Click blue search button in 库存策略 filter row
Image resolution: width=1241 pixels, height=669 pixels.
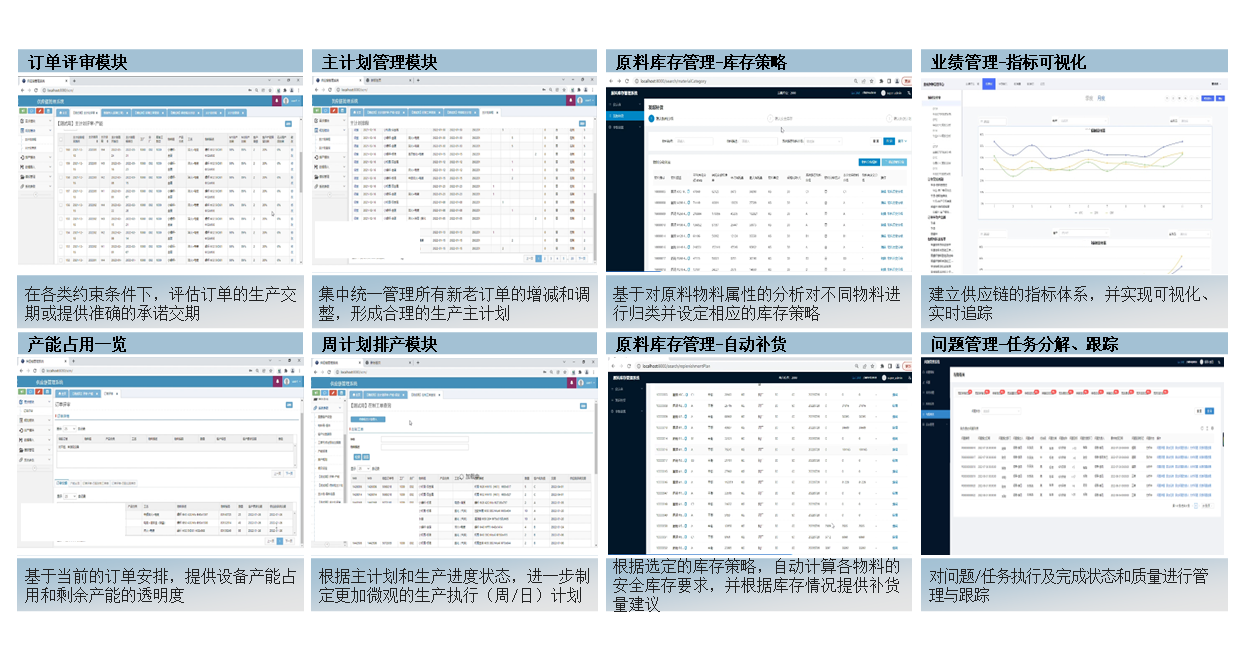click(889, 141)
